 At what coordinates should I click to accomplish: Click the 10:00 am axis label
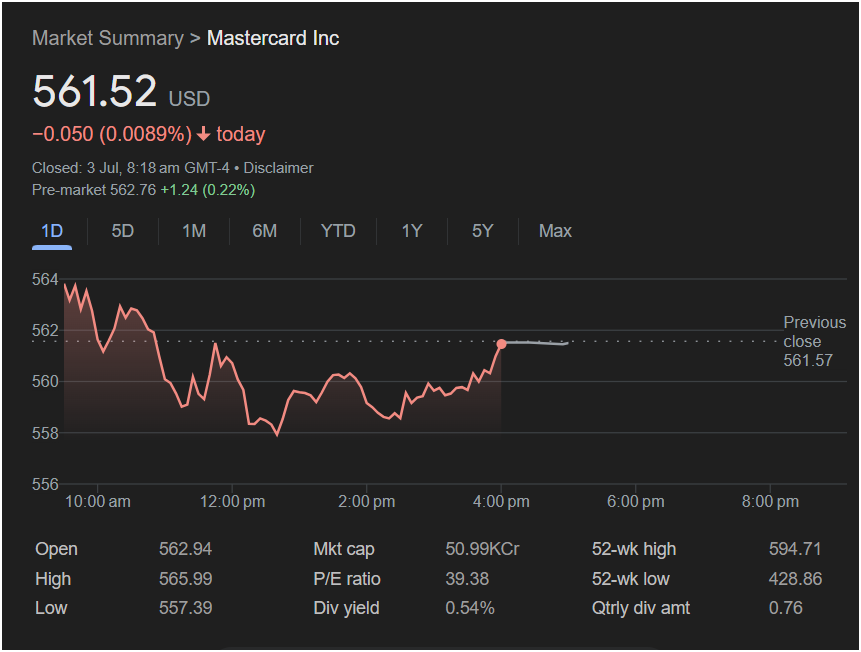(x=98, y=501)
